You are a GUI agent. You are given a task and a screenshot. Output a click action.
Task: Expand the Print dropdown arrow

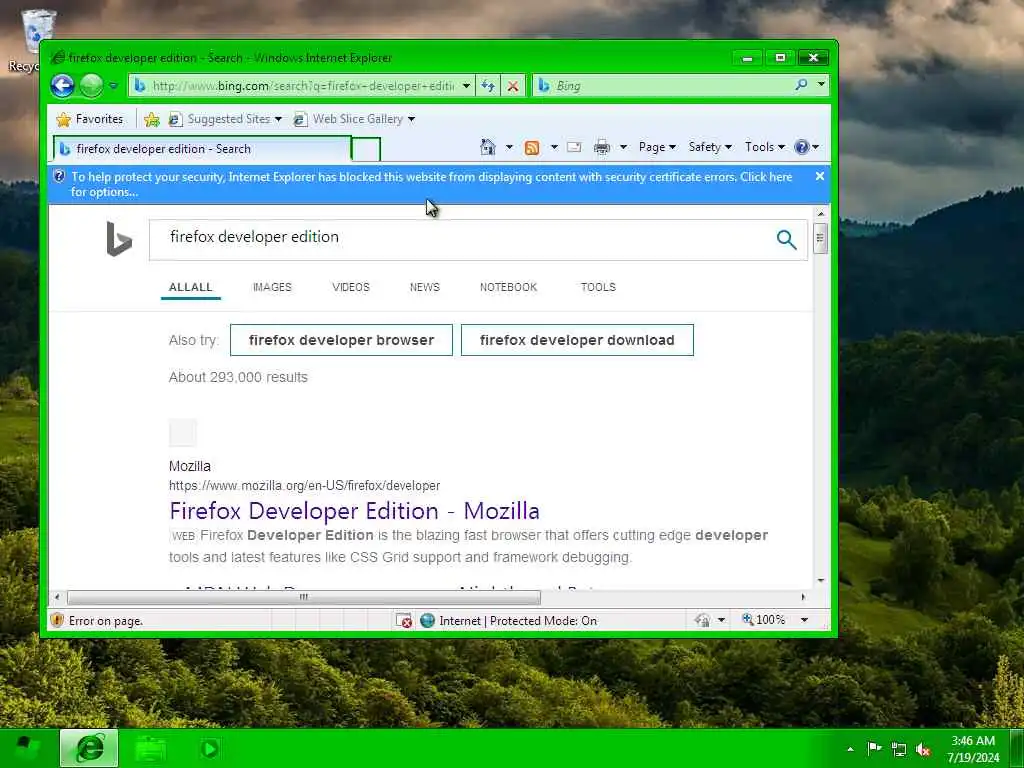click(x=623, y=147)
